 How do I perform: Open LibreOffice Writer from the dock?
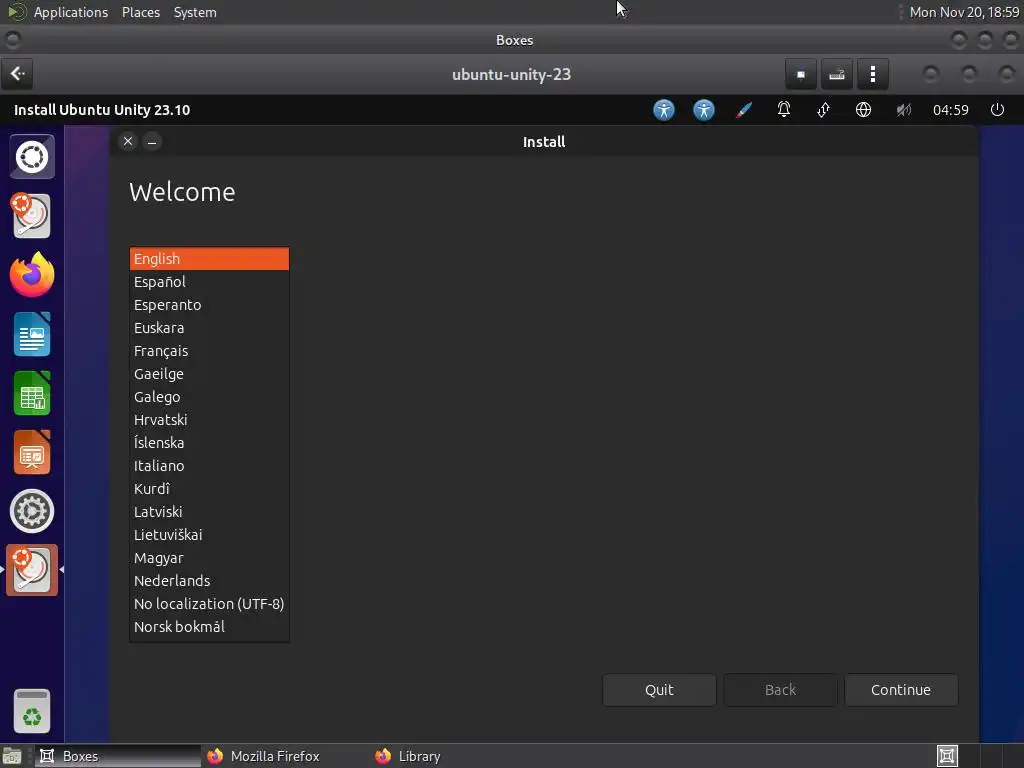coord(32,334)
